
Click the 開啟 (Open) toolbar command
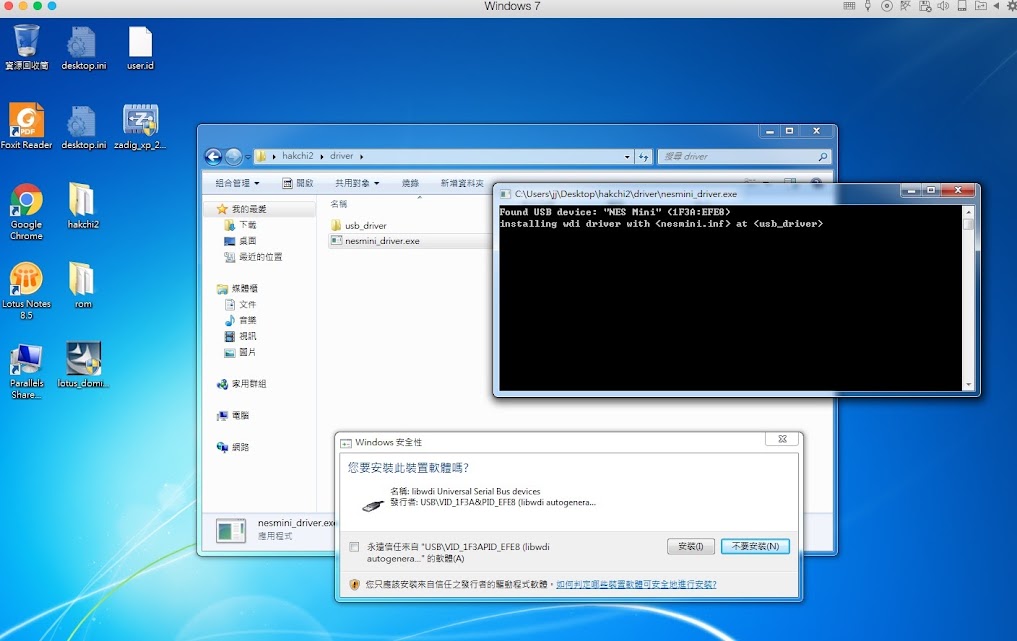(298, 184)
